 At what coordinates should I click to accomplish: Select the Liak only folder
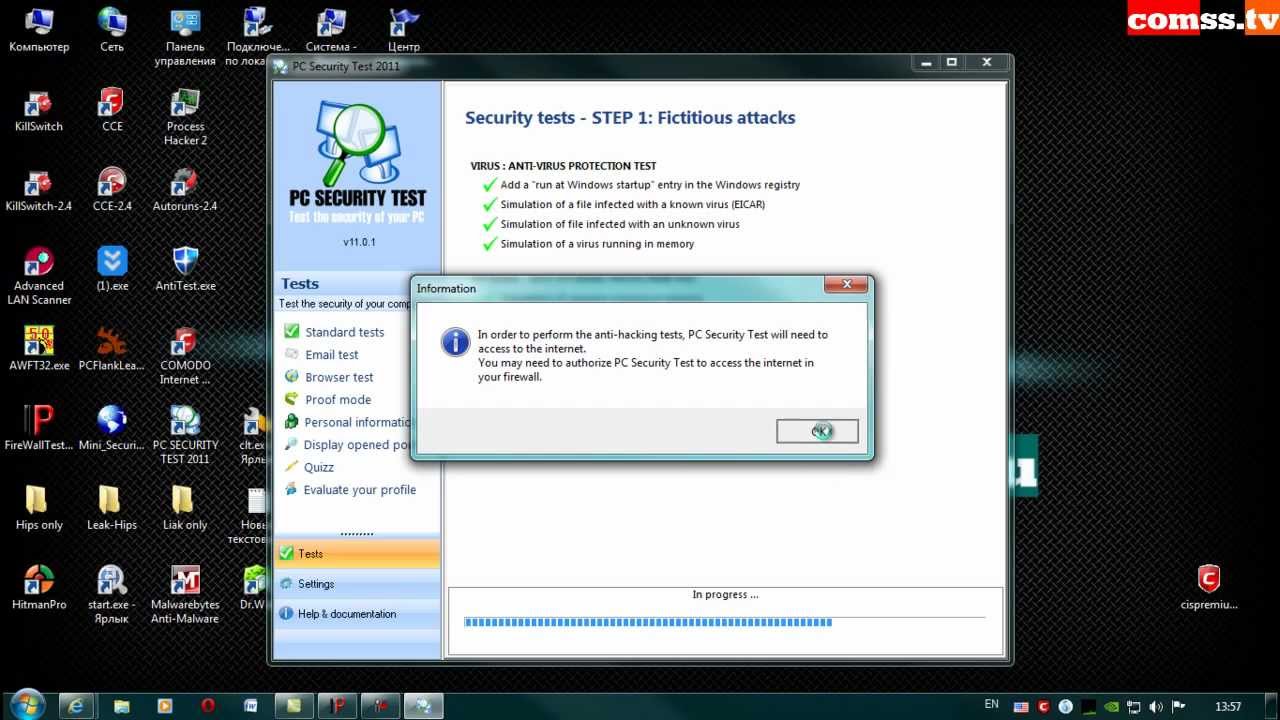[185, 508]
